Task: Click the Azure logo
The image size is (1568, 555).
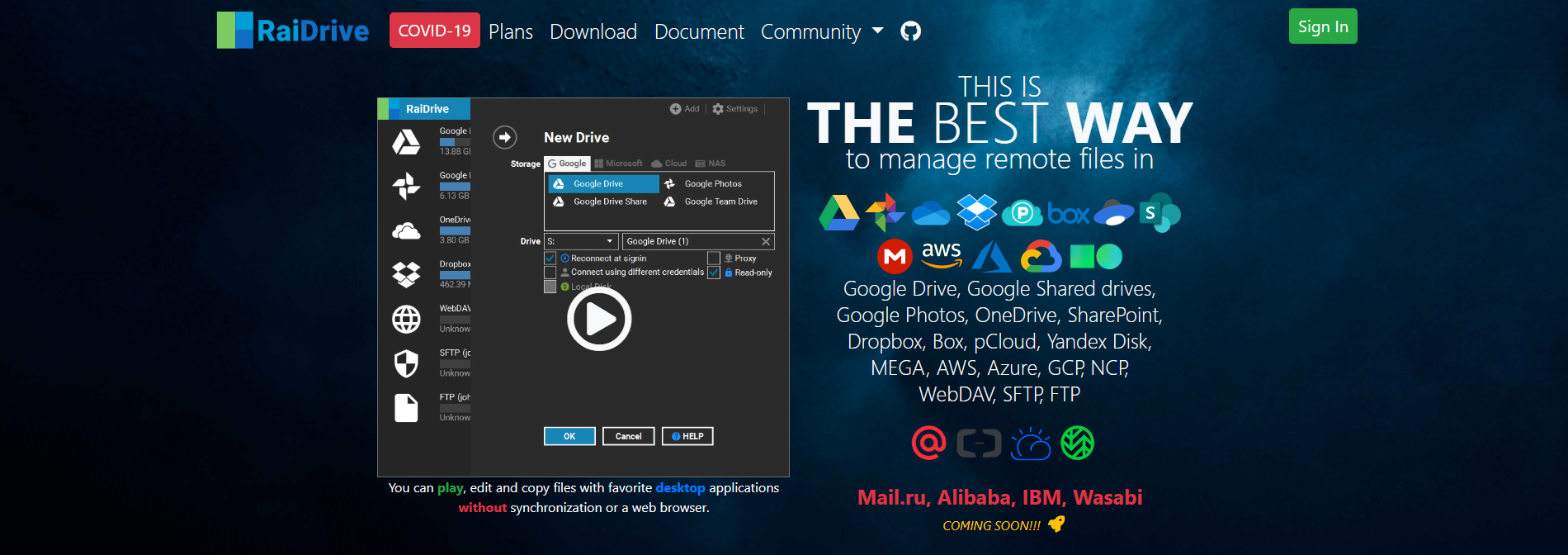Action: point(991,257)
